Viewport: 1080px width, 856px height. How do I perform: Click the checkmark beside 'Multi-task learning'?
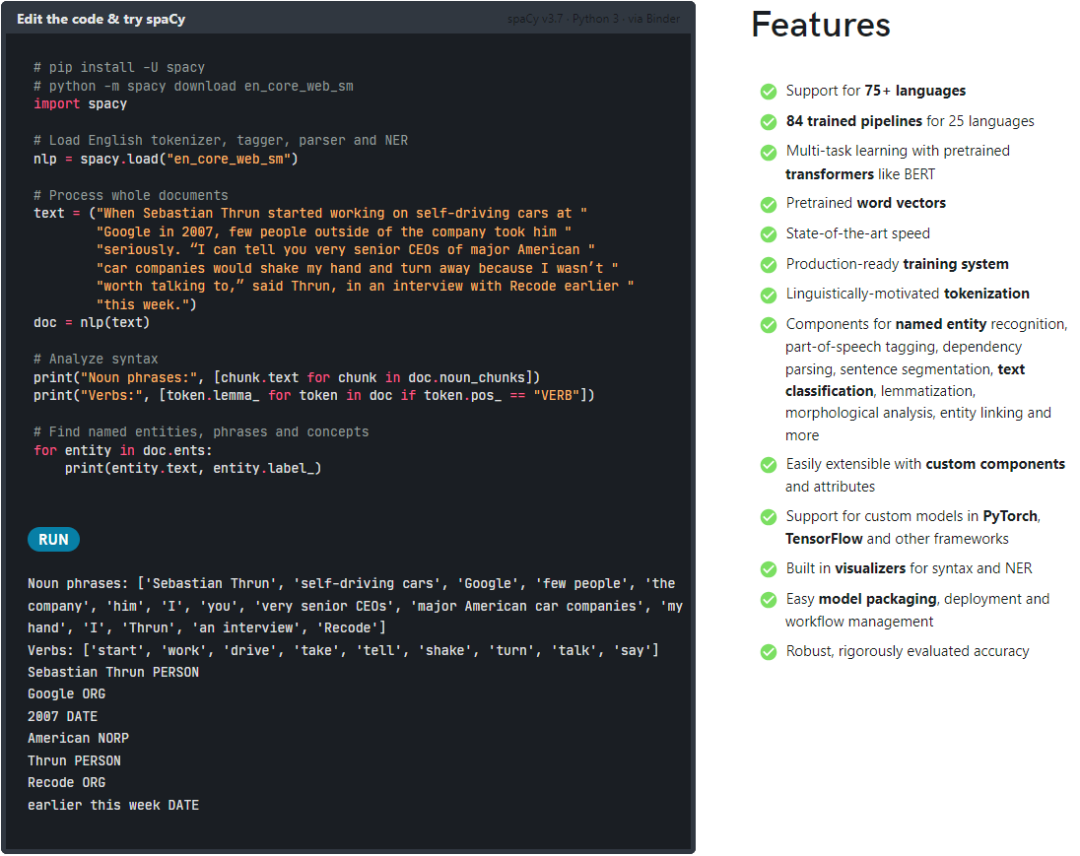(768, 152)
